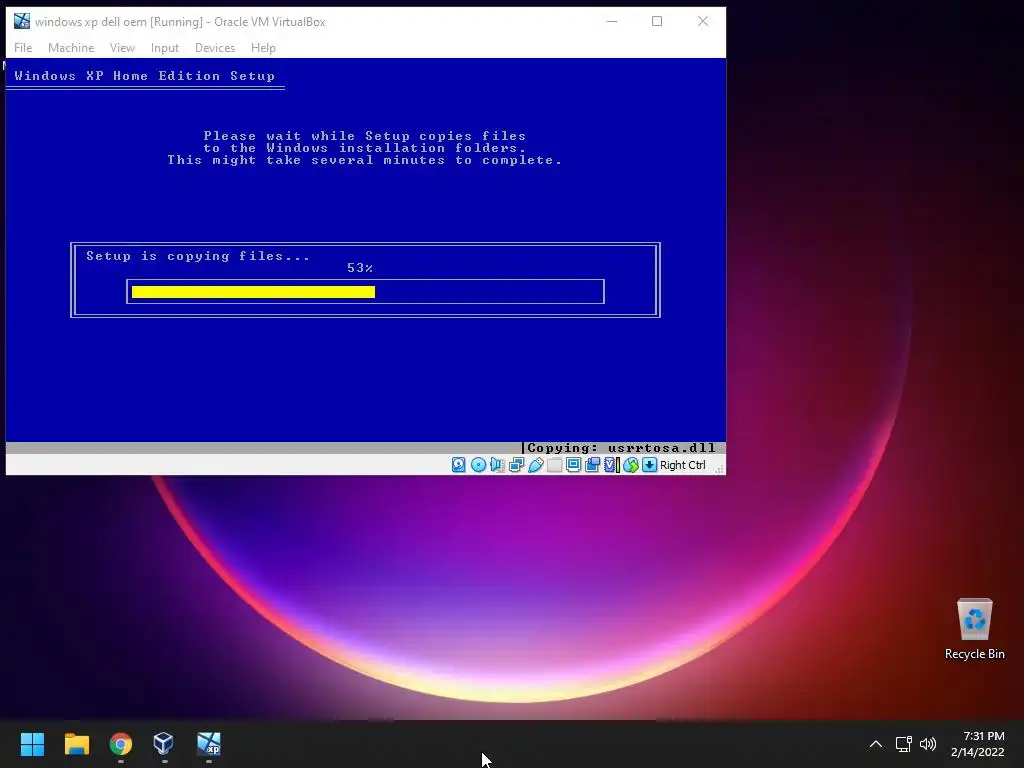Click the yellow file copy progress bar

point(253,292)
